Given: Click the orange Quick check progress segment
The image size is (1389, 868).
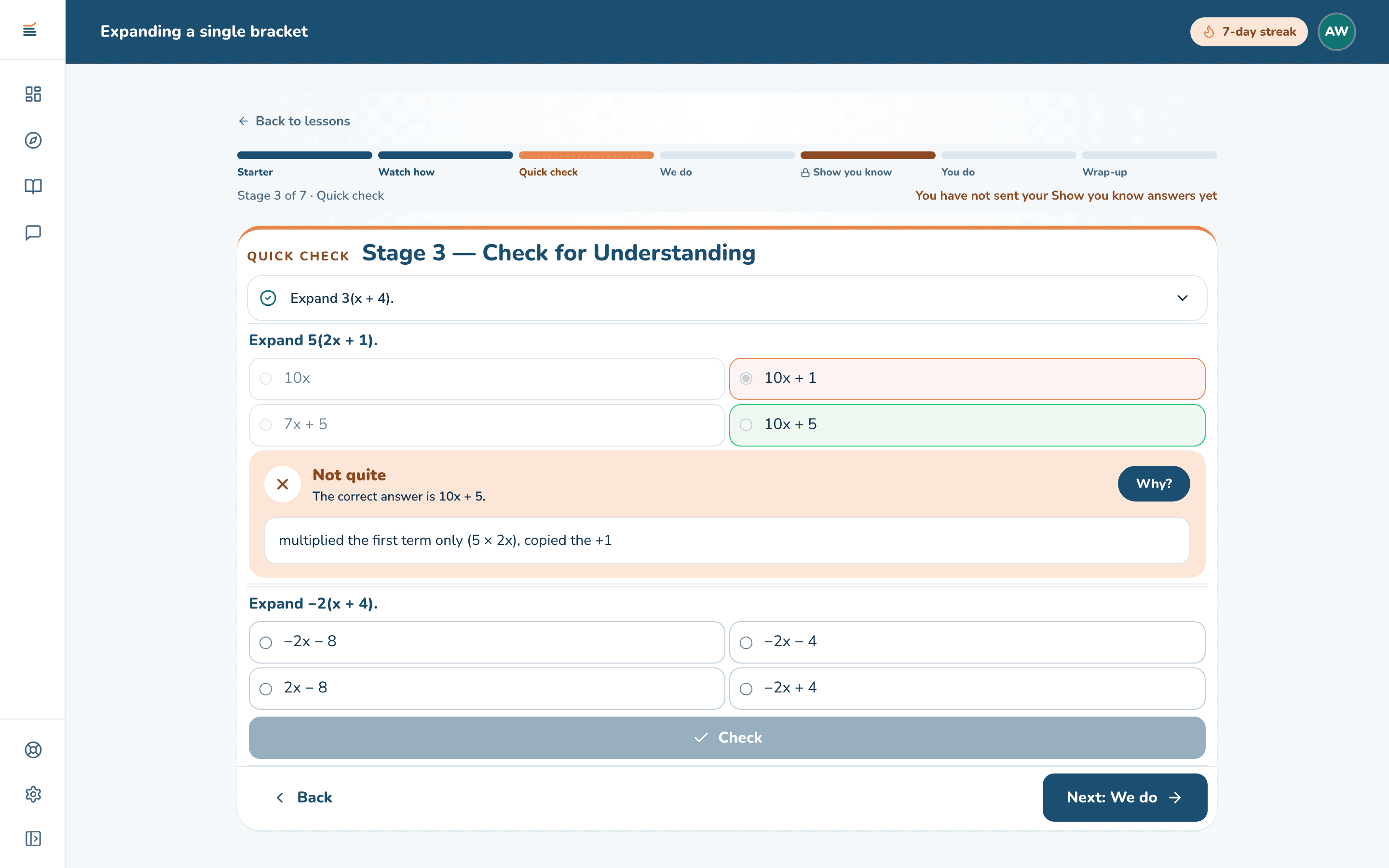Looking at the screenshot, I should [586, 155].
